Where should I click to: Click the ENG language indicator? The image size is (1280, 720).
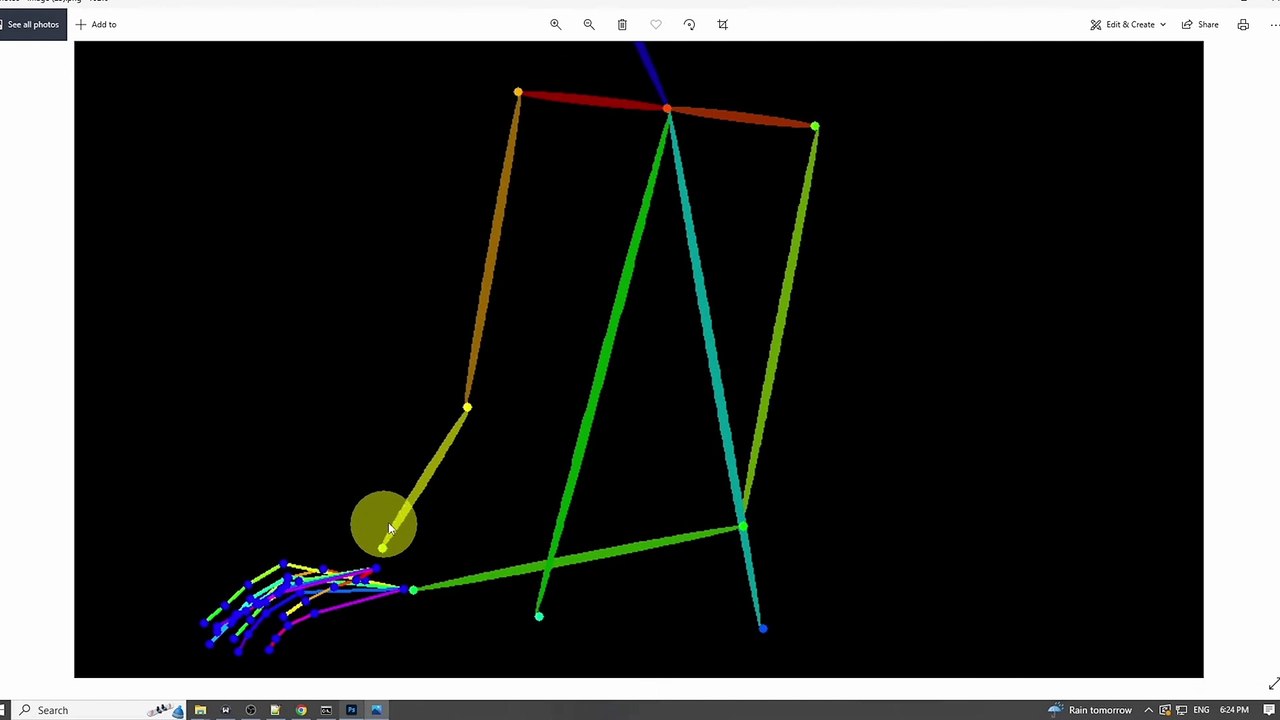[1201, 710]
